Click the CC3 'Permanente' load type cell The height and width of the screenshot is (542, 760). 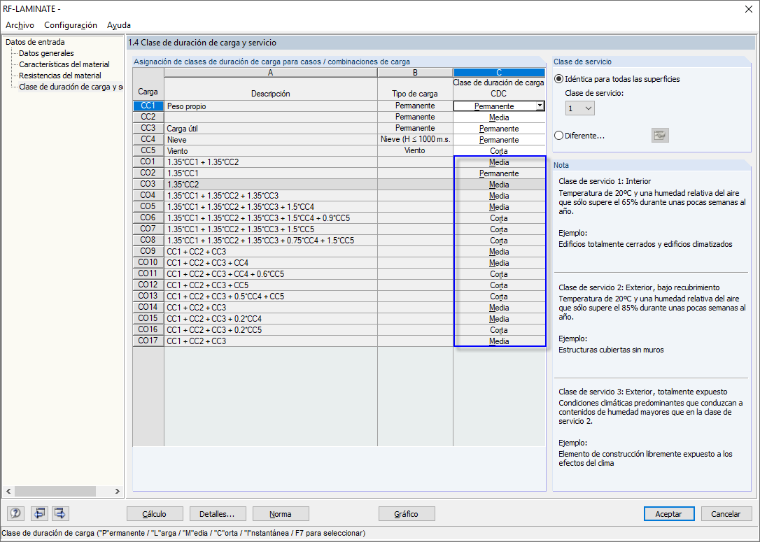click(415, 128)
